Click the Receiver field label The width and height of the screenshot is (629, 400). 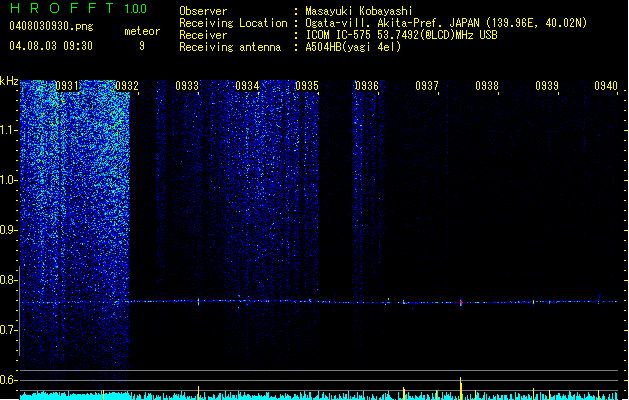tap(203, 35)
